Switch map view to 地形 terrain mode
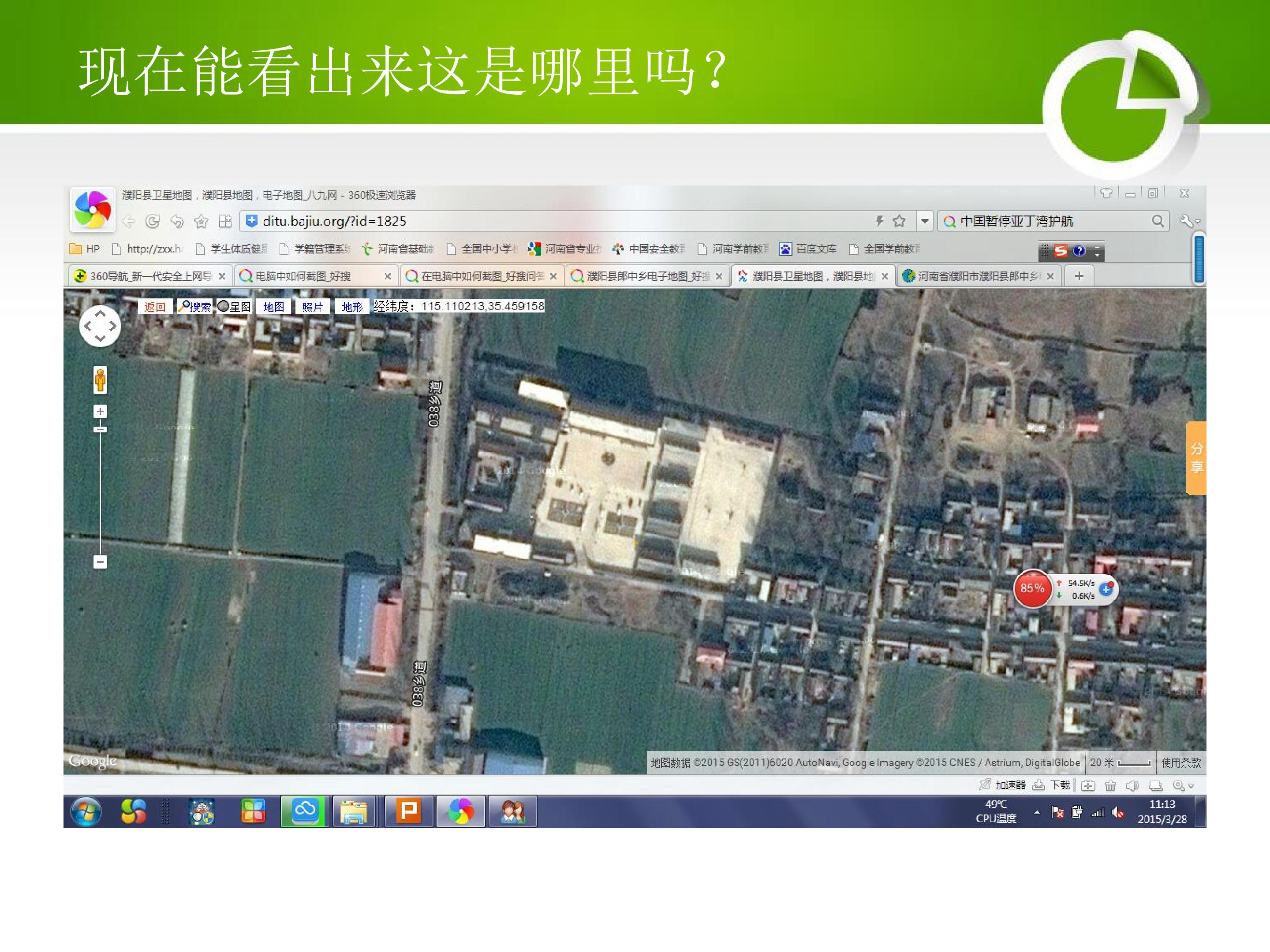This screenshot has width=1270, height=952. coord(352,307)
